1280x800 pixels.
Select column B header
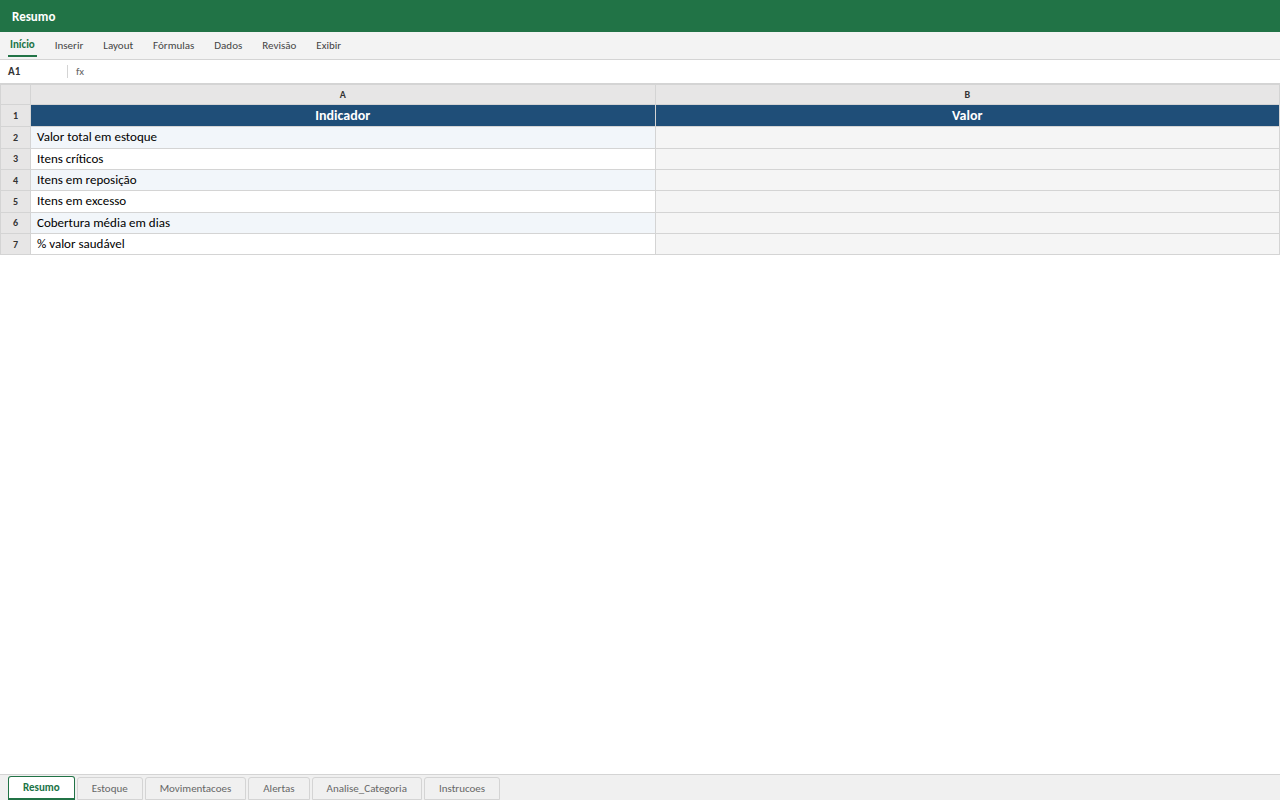point(967,95)
